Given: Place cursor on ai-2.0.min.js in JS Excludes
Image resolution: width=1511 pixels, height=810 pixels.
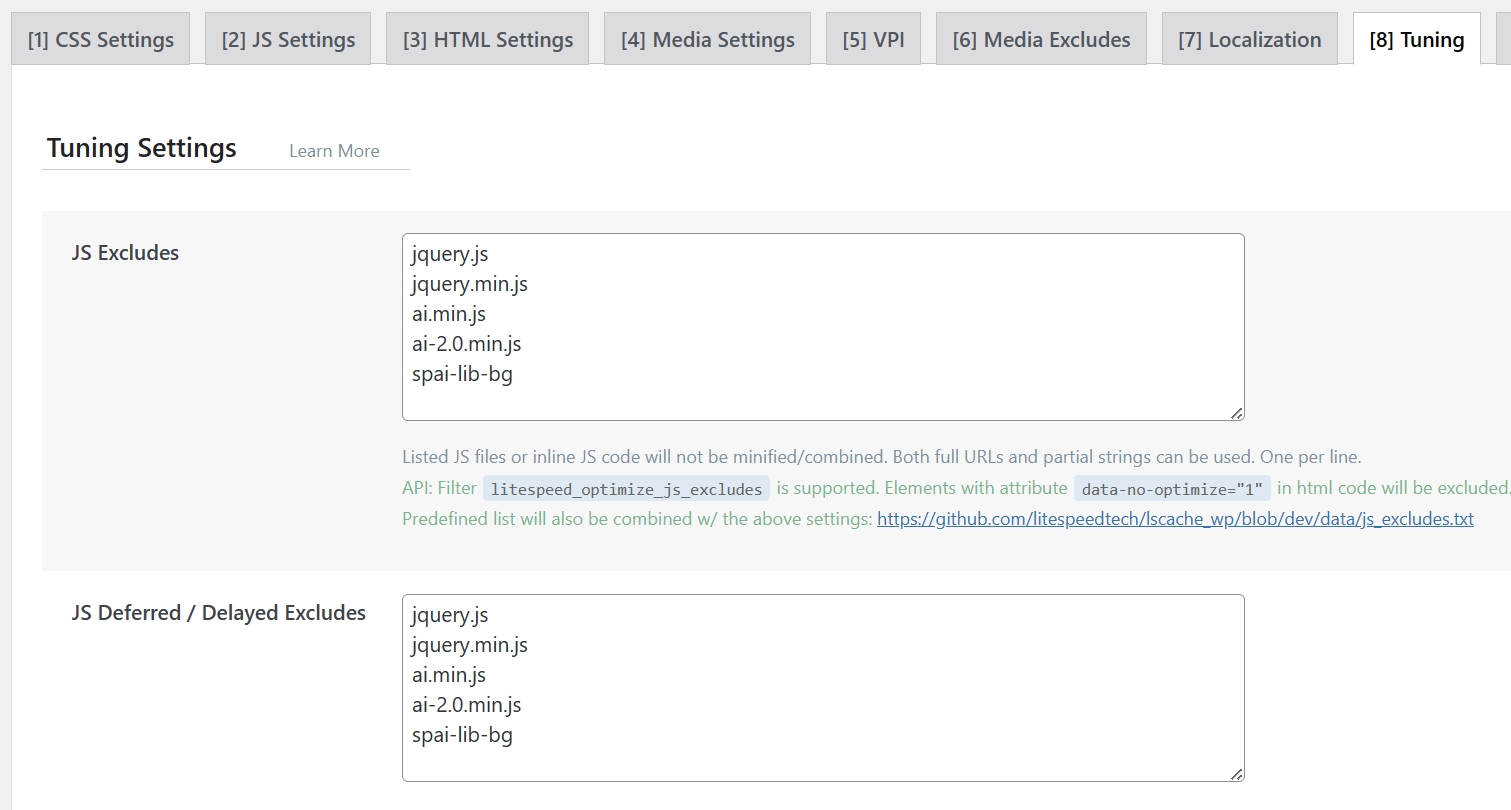Looking at the screenshot, I should [x=466, y=344].
